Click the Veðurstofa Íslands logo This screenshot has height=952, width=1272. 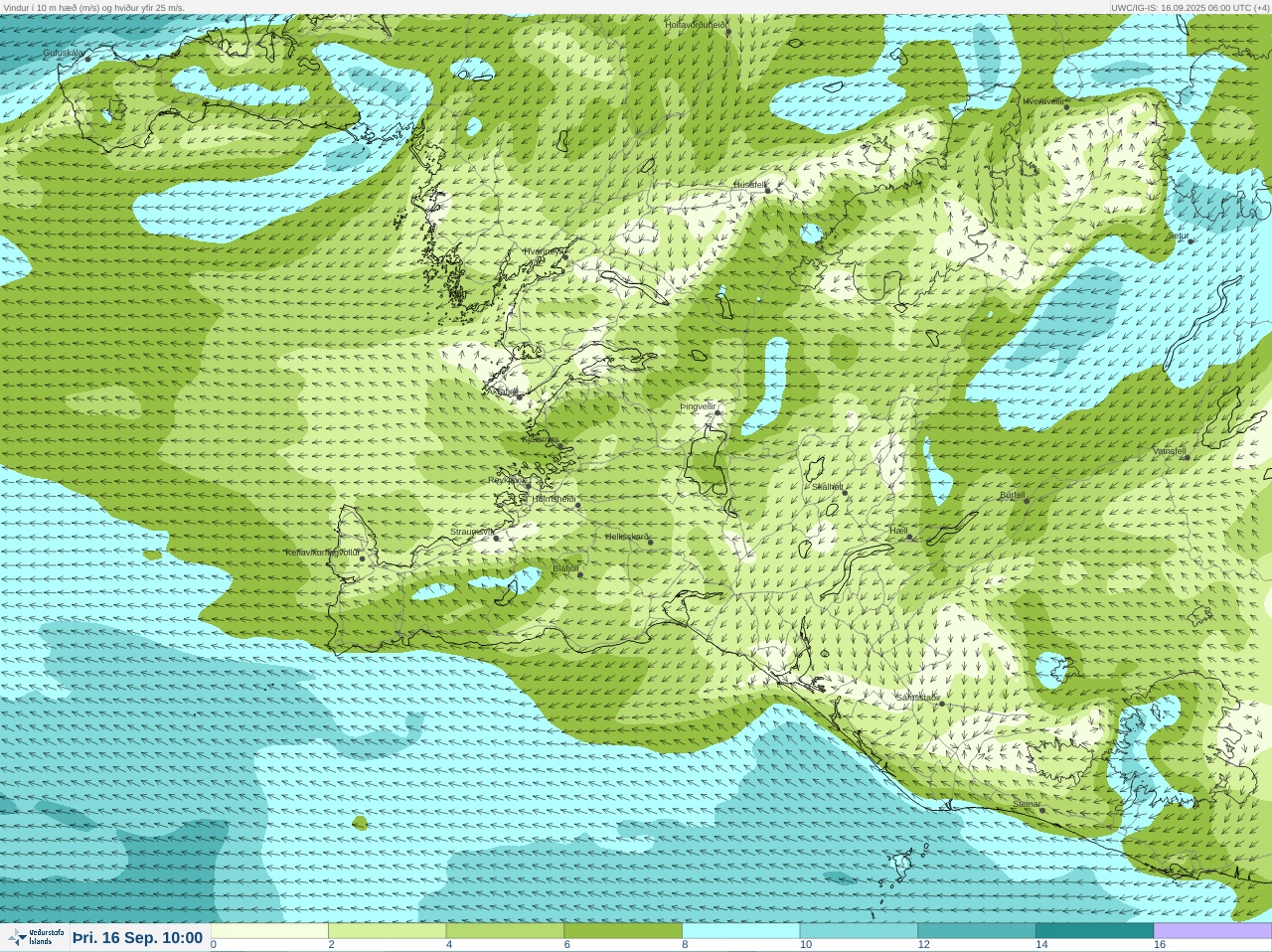[x=35, y=937]
